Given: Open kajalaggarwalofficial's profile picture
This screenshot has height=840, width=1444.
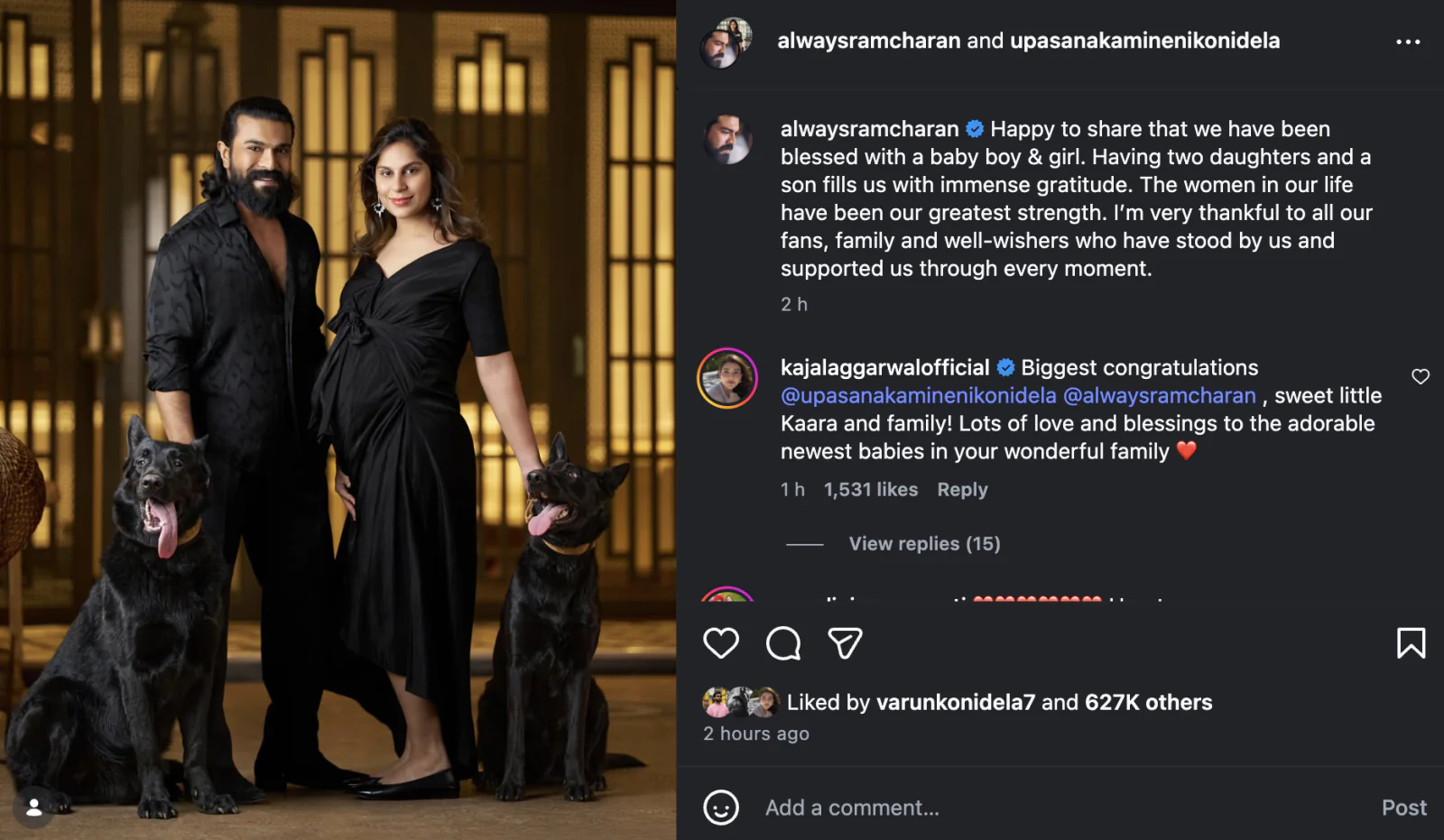Looking at the screenshot, I should click(727, 378).
